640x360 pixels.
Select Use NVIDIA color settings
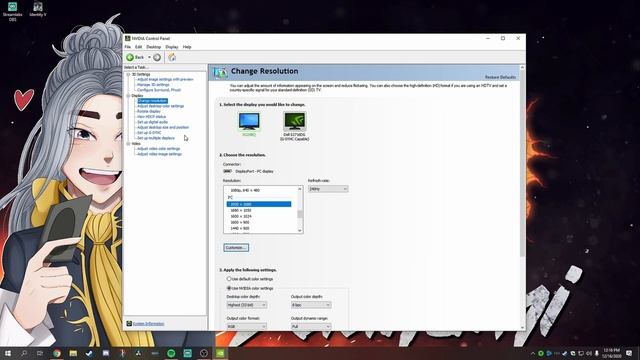[x=250, y=289]
